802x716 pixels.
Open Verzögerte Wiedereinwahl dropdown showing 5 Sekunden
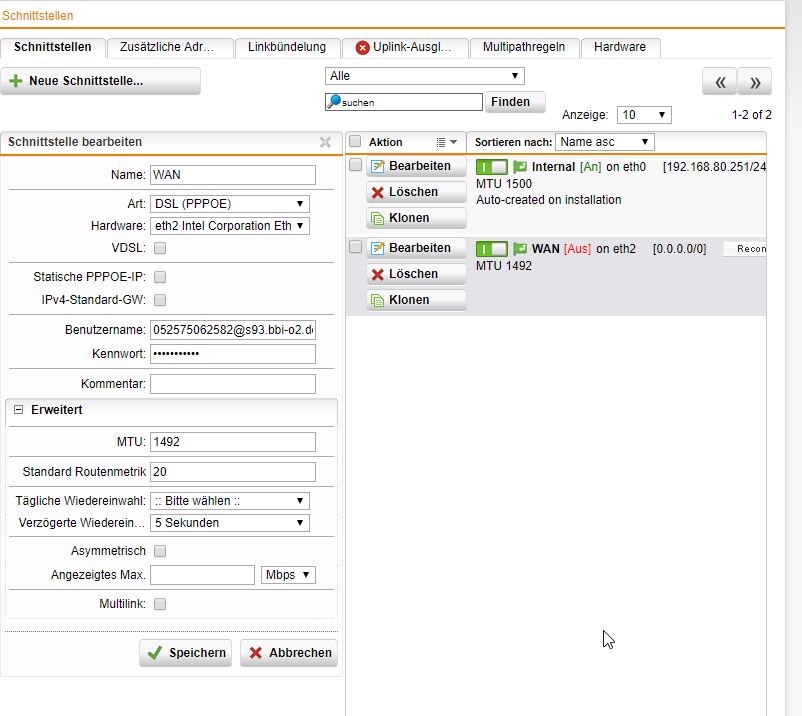pyautogui.click(x=230, y=523)
